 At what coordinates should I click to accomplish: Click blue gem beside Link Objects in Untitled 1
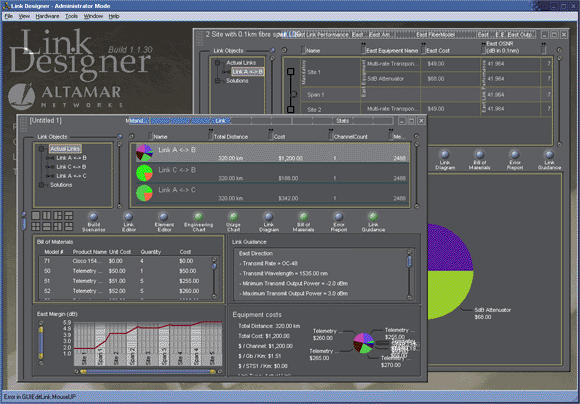click(120, 137)
